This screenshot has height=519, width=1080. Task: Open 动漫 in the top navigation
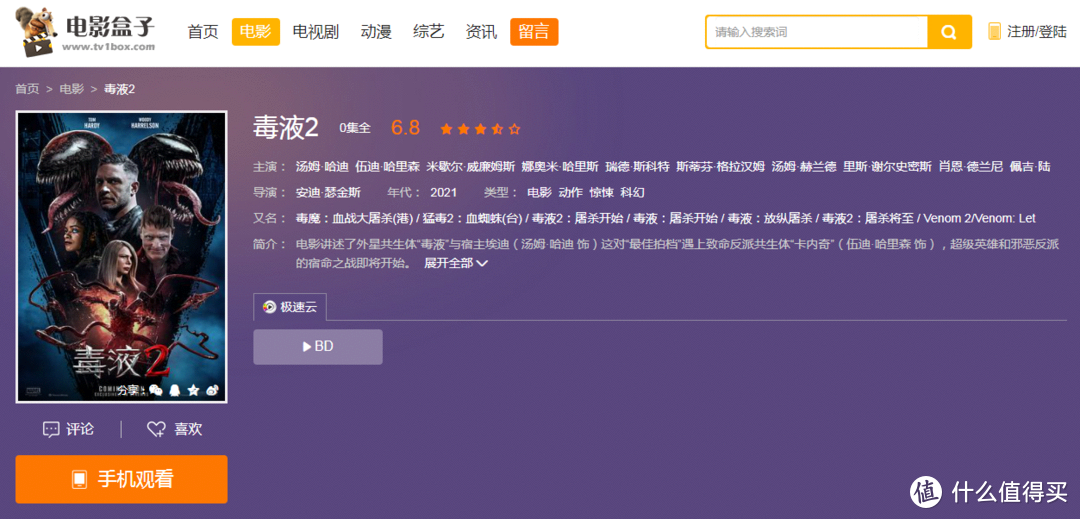click(x=376, y=32)
